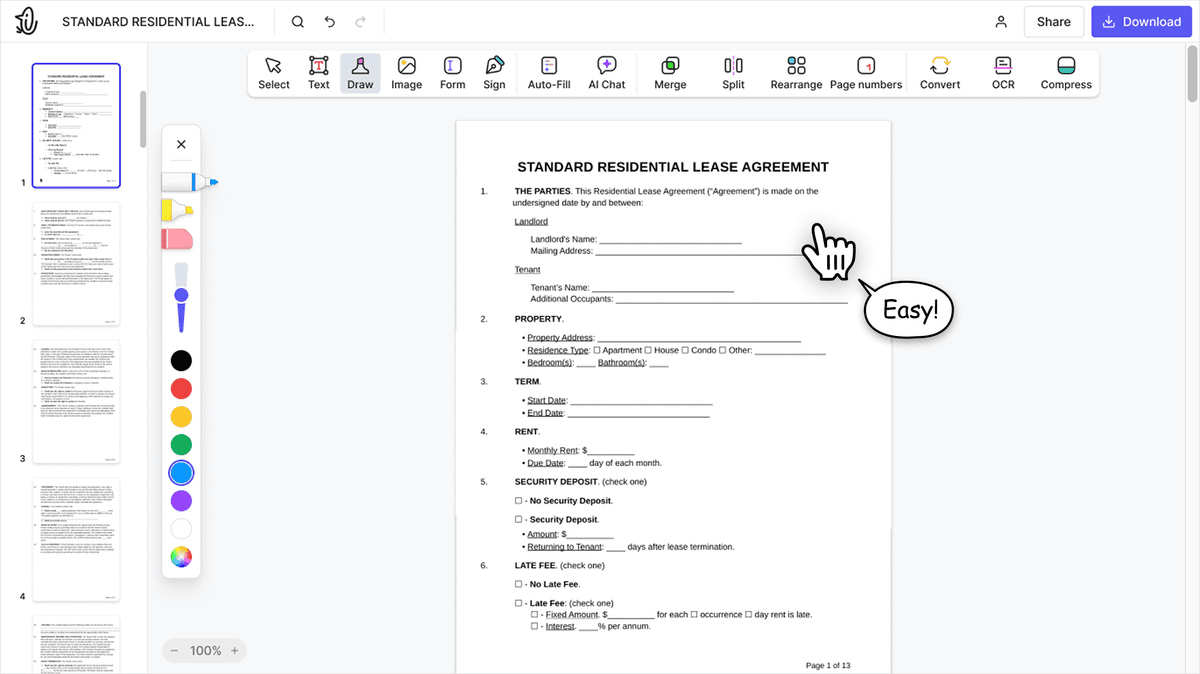The image size is (1200, 674).
Task: Pick the yellow color swatch
Action: 181,417
